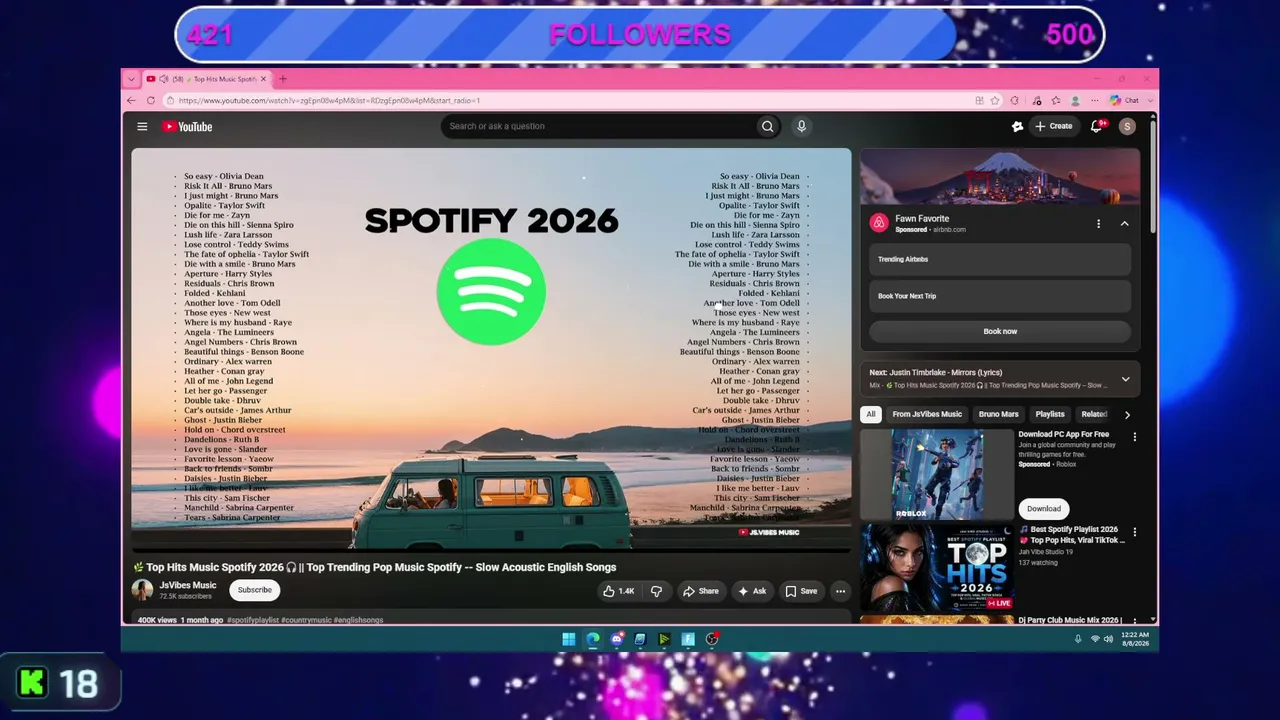Open the Best Spotify Playlist 2026 thumbnail
This screenshot has width=1280, height=720.
[x=937, y=568]
